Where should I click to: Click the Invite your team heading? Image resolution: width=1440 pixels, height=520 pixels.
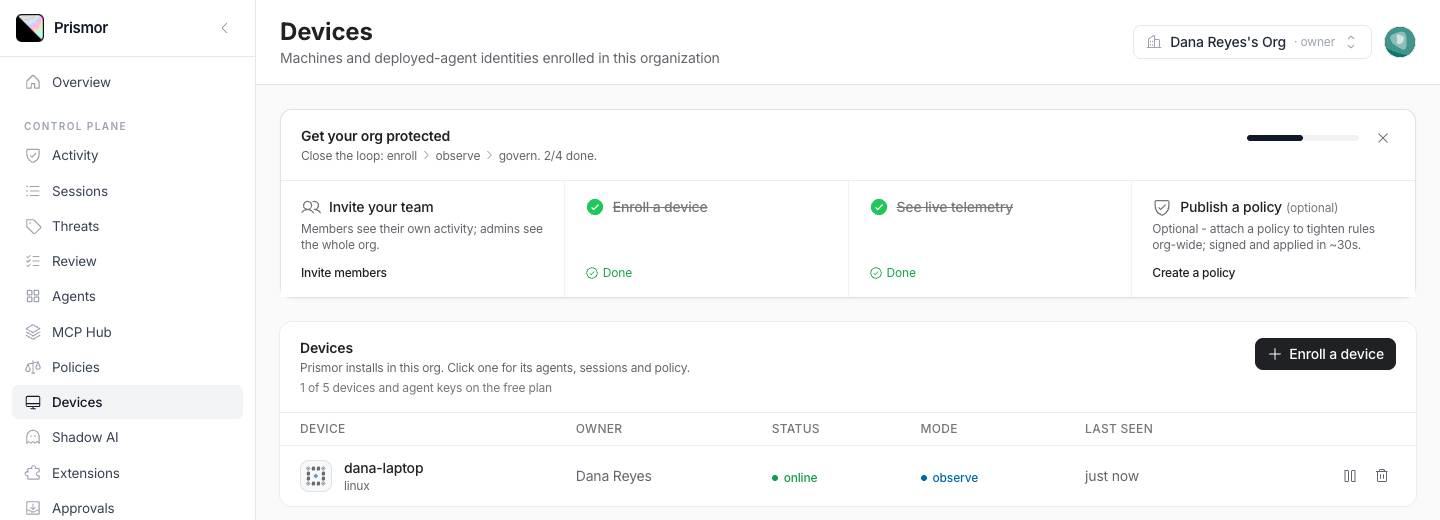(381, 207)
